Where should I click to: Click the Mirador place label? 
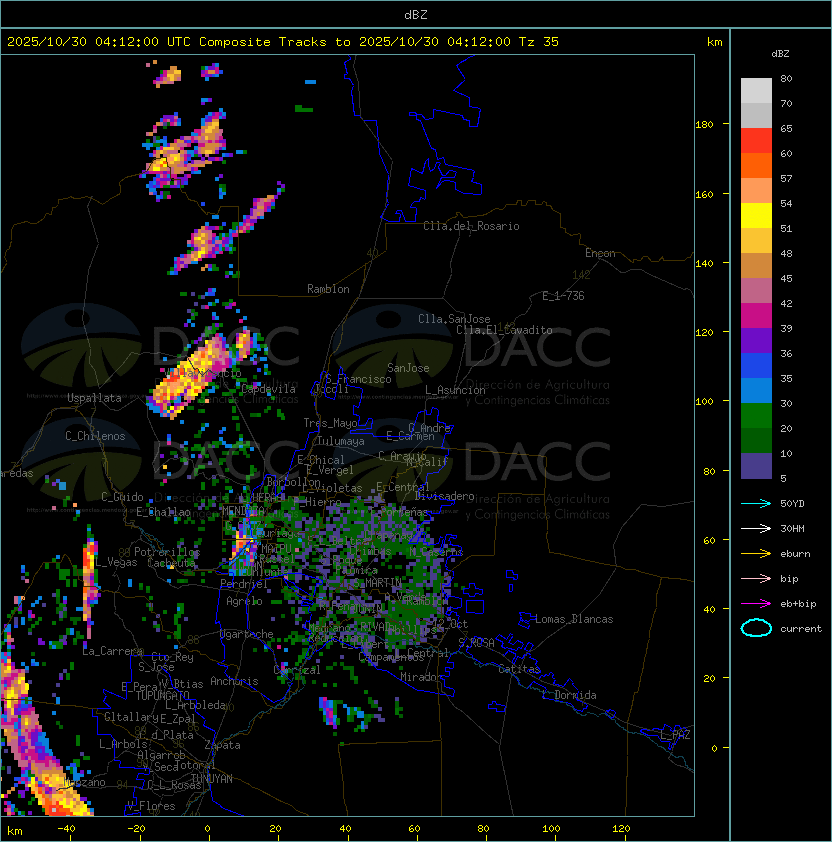[x=422, y=677]
